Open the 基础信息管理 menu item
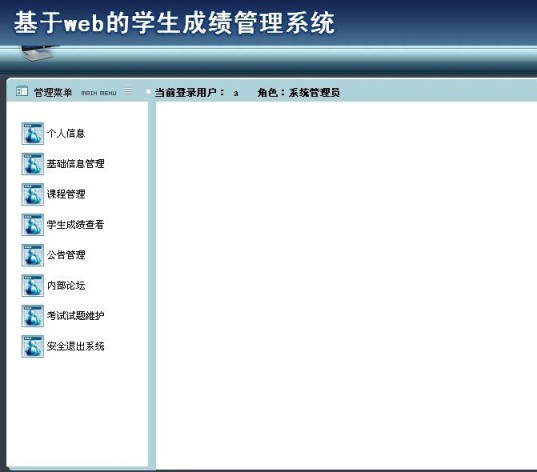537x472 pixels. pos(75,164)
